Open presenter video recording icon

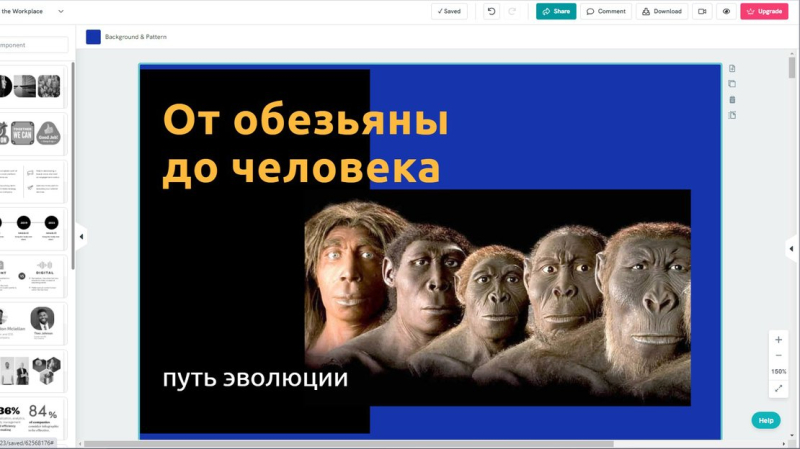click(x=702, y=11)
